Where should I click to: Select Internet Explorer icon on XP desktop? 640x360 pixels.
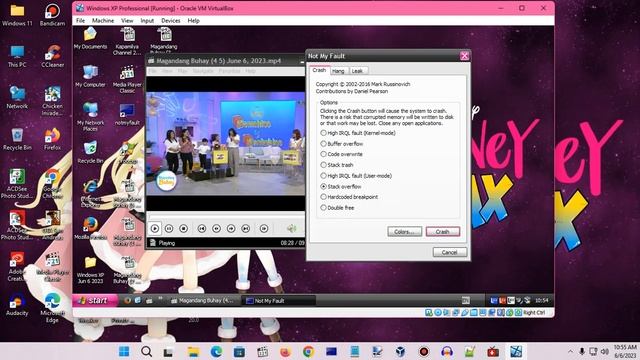(x=90, y=192)
